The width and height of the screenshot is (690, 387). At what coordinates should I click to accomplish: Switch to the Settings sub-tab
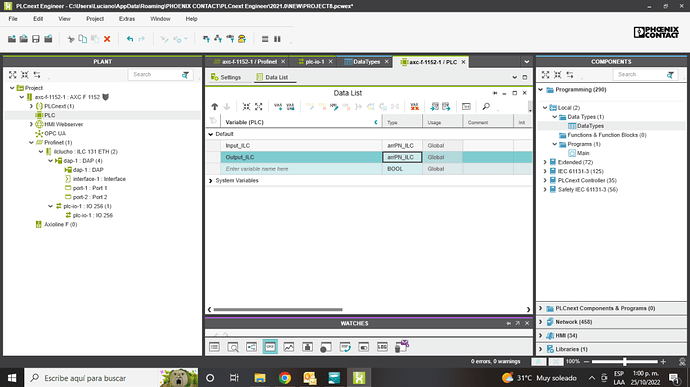226,77
